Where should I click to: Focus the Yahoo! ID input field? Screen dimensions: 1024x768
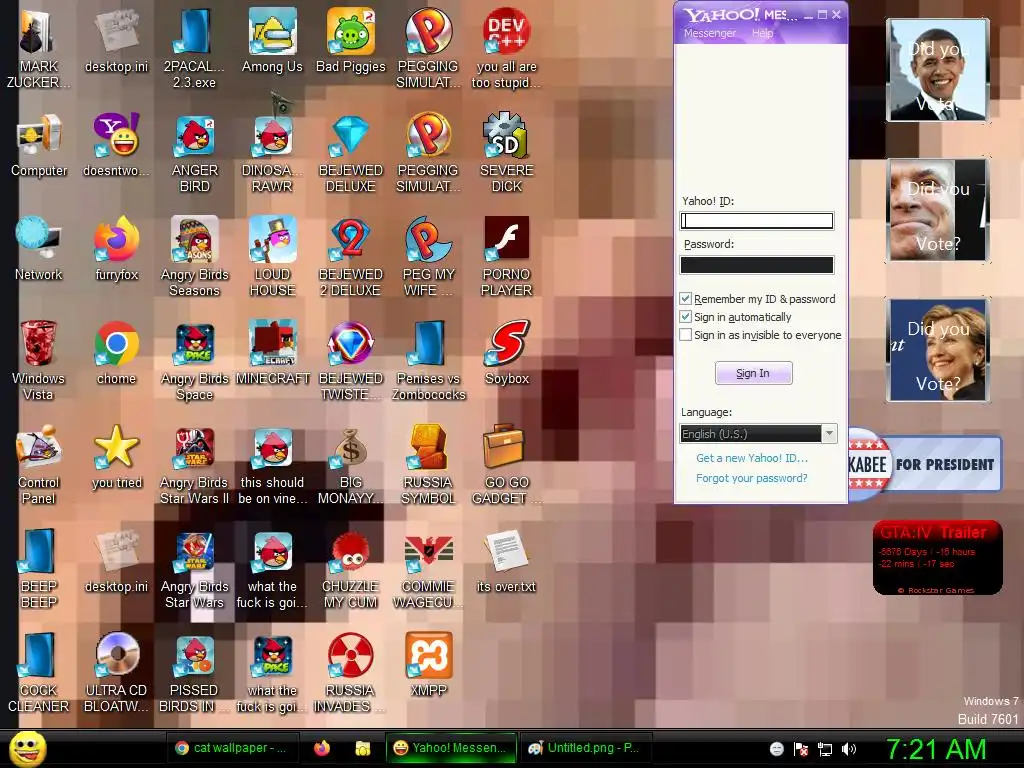coord(757,221)
